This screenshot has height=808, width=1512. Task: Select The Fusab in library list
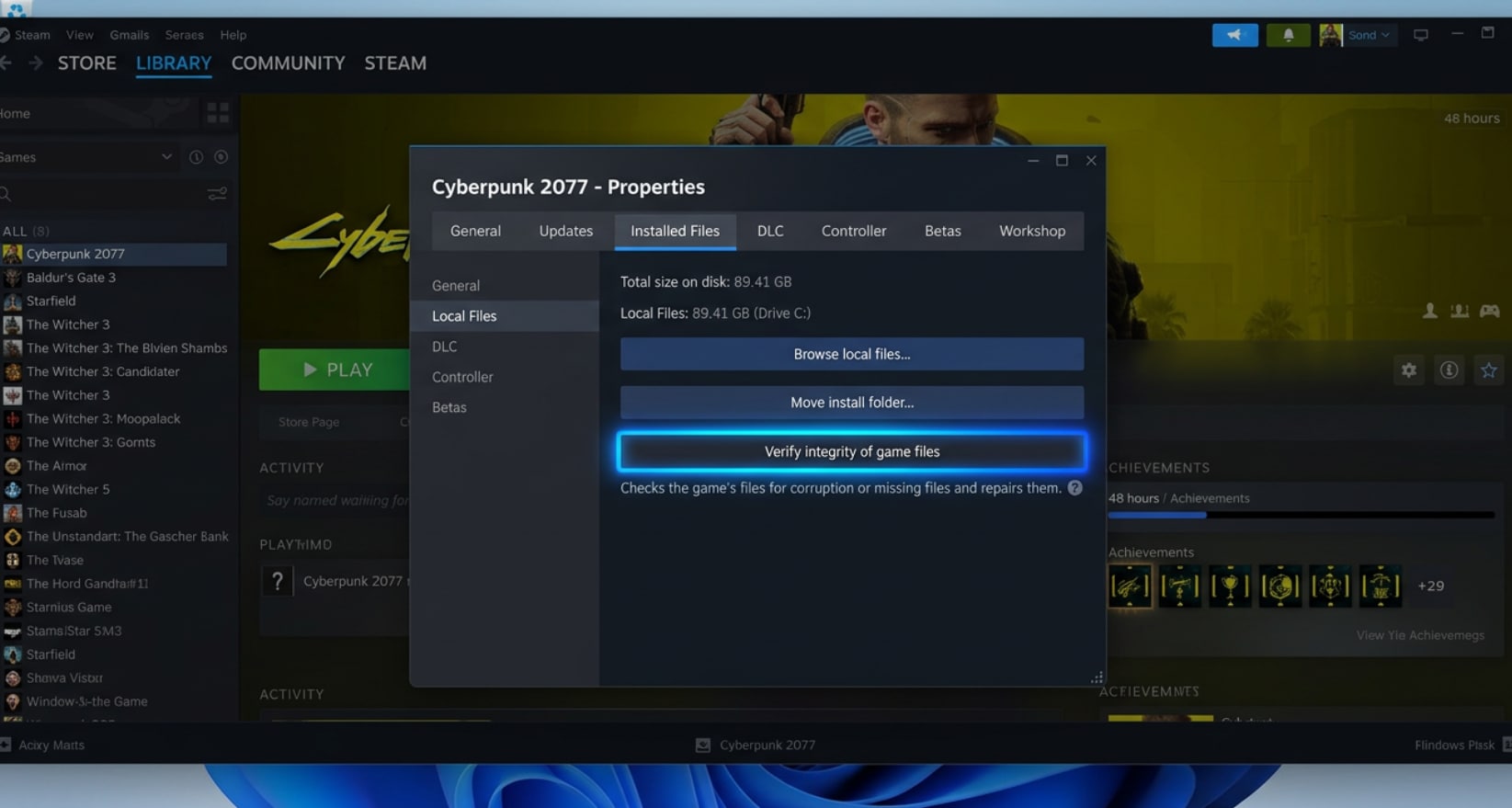(x=115, y=513)
